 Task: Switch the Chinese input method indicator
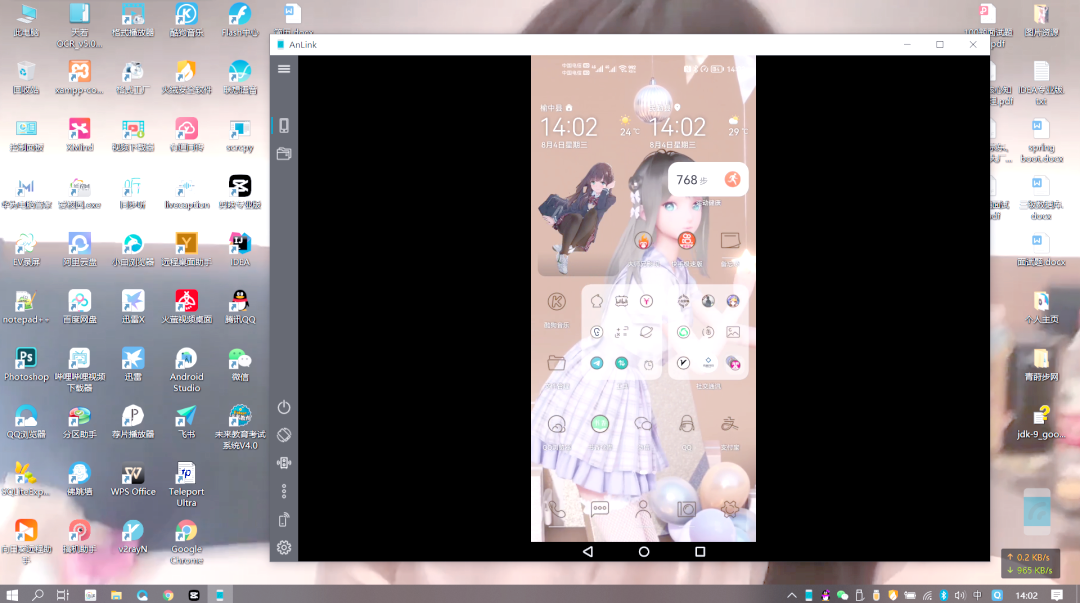[x=978, y=595]
